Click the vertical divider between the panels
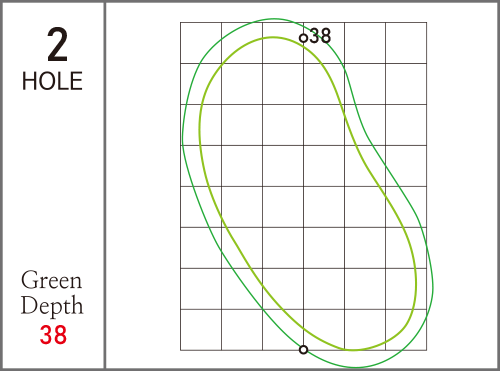This screenshot has width=500, height=371. (105, 185)
